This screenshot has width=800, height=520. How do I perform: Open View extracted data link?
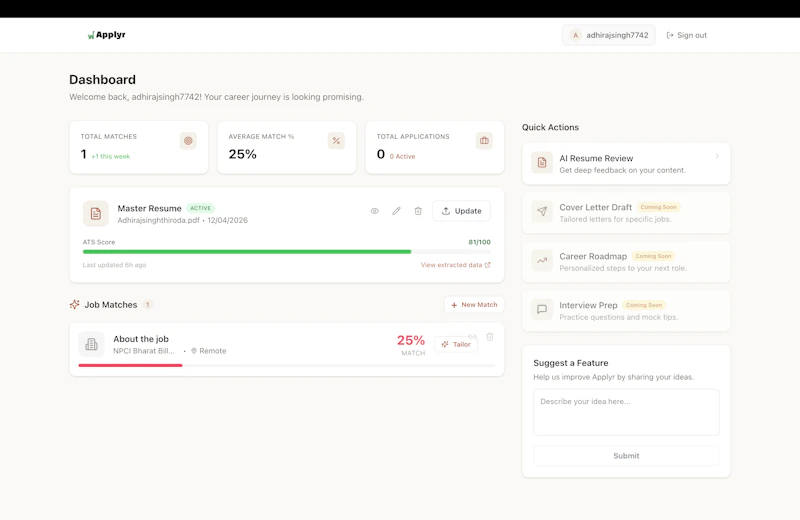[455, 265]
